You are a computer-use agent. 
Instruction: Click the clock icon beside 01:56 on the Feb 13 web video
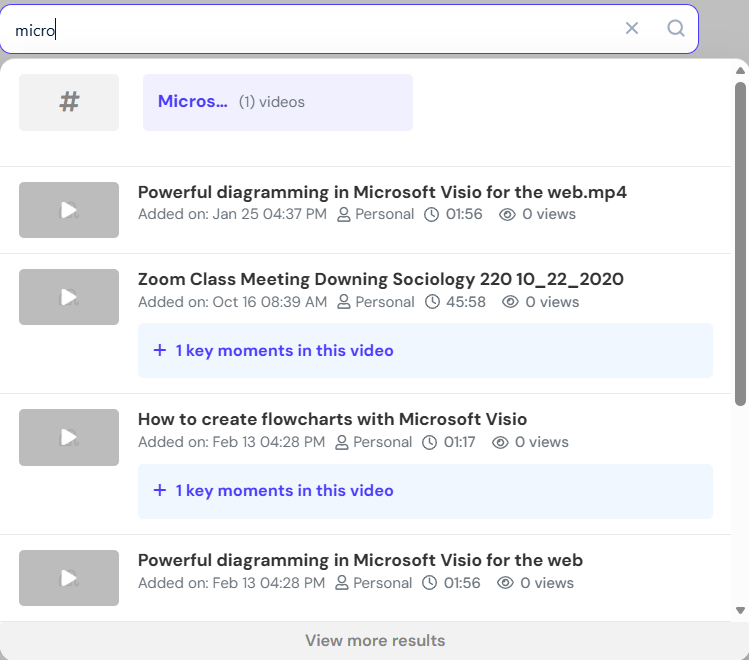[429, 583]
